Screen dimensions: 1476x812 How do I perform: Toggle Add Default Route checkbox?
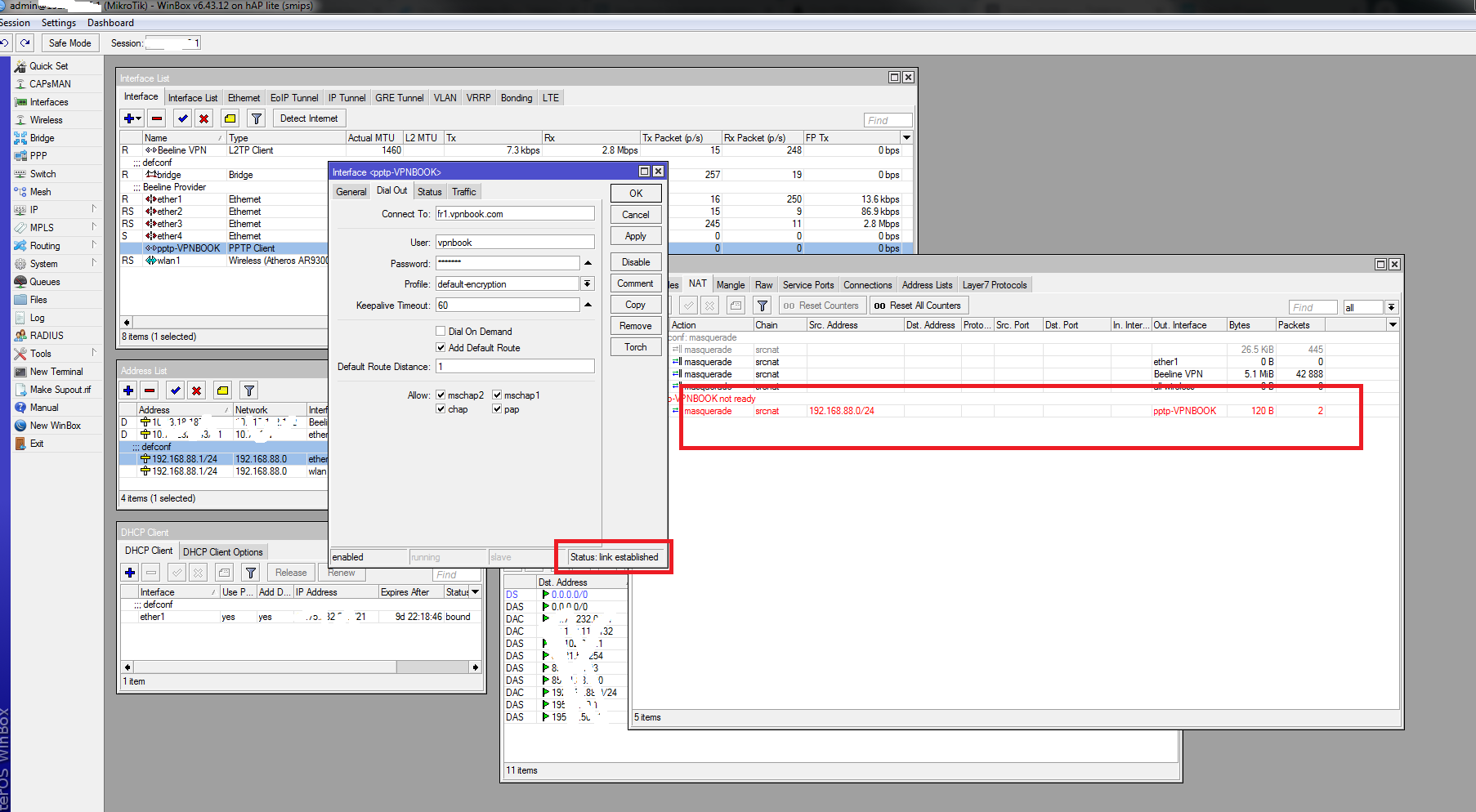pyautogui.click(x=441, y=348)
